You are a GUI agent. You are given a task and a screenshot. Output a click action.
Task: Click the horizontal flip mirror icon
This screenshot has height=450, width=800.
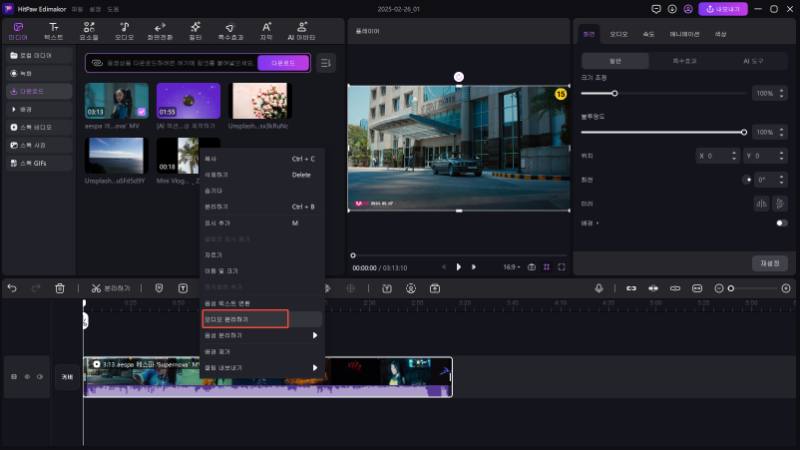(760, 203)
